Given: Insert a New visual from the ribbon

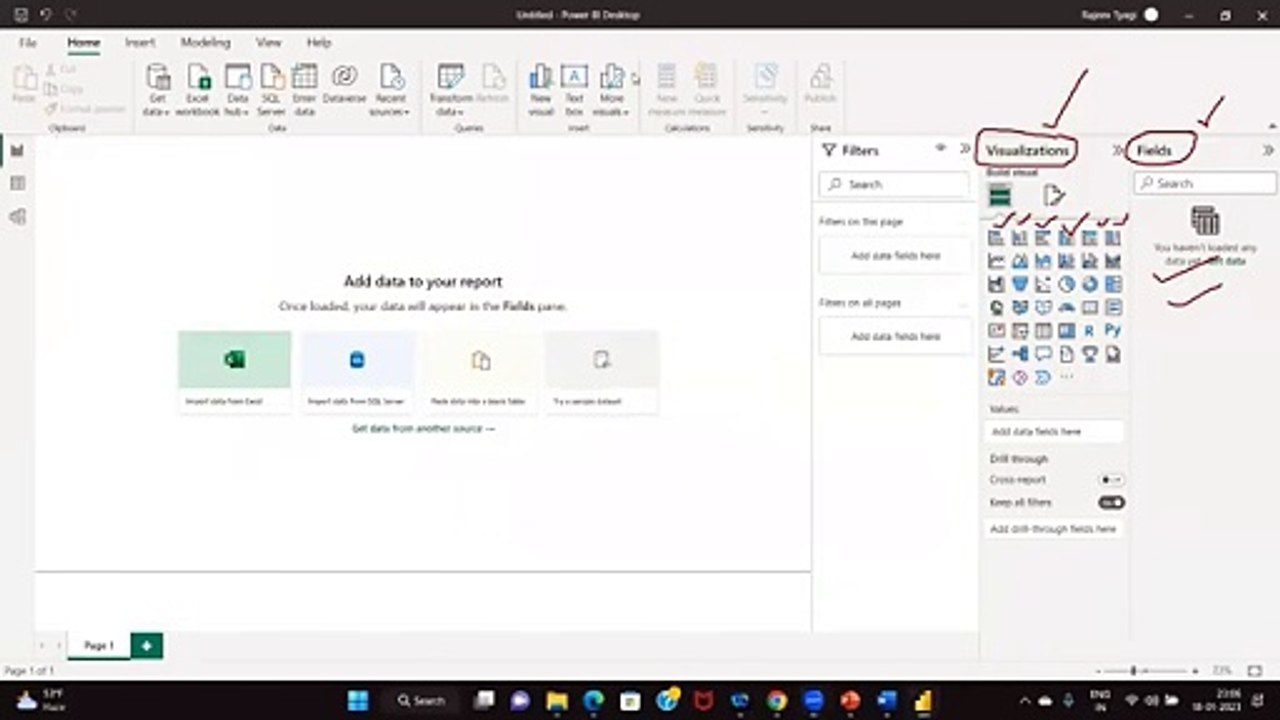Looking at the screenshot, I should pyautogui.click(x=541, y=90).
